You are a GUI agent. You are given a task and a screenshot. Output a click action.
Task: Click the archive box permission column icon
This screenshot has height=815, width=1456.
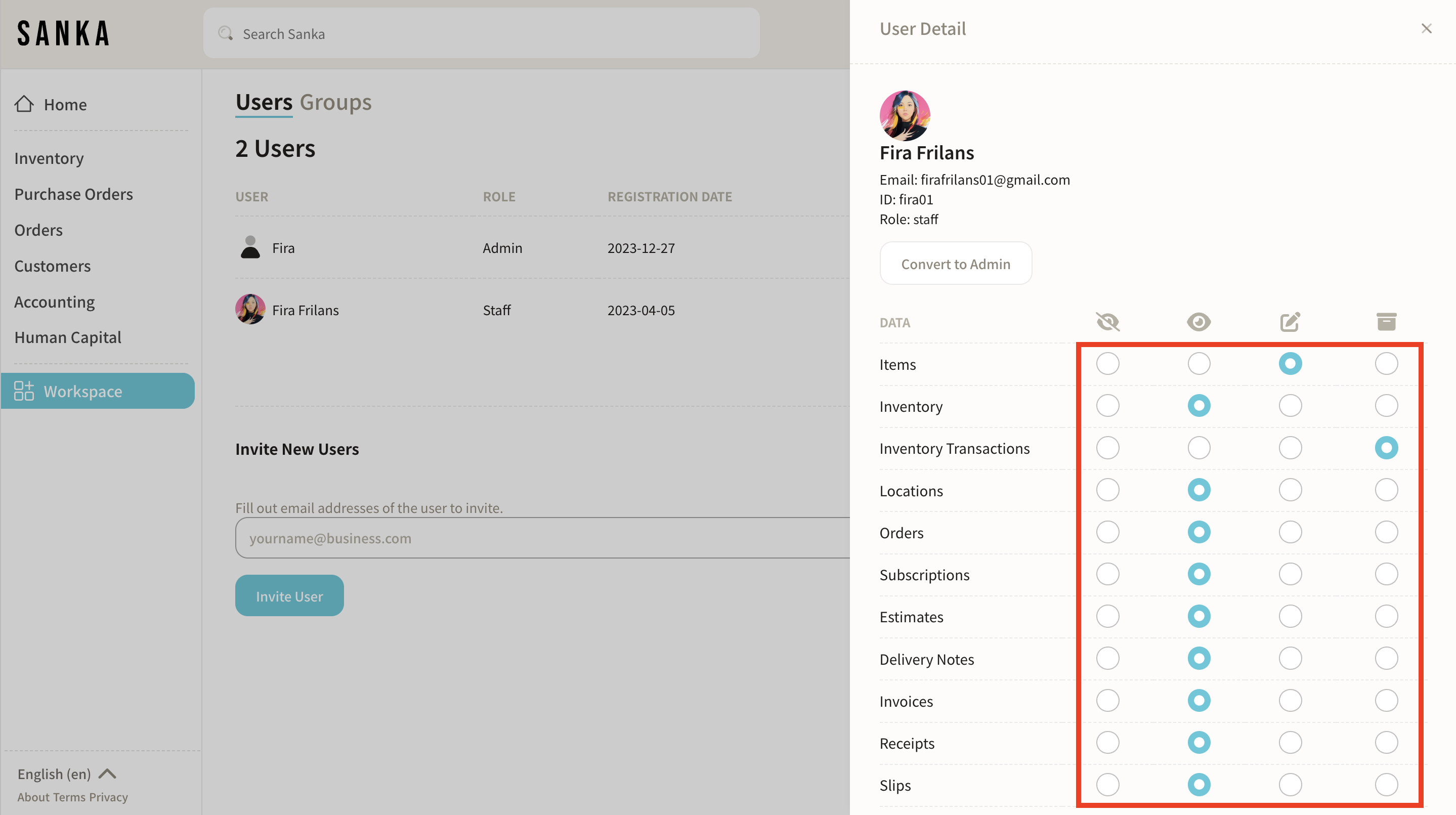click(x=1386, y=322)
